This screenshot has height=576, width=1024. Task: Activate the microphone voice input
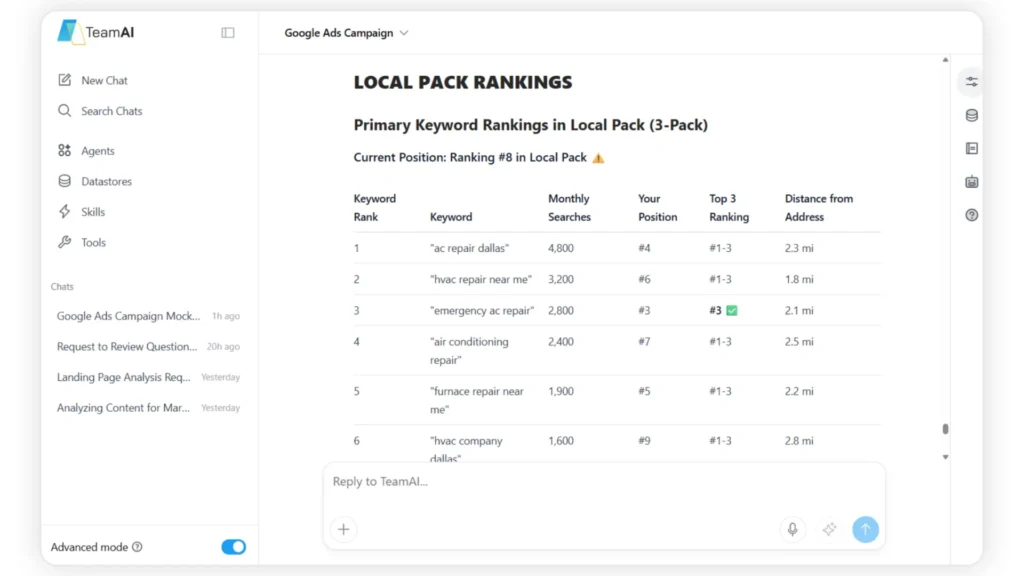coord(792,529)
